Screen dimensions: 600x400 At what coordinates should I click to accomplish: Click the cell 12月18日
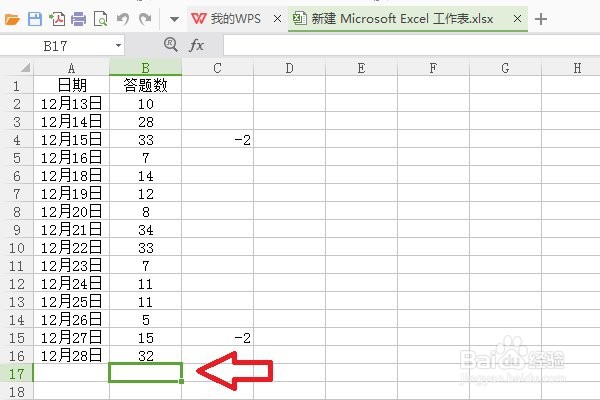[x=72, y=175]
